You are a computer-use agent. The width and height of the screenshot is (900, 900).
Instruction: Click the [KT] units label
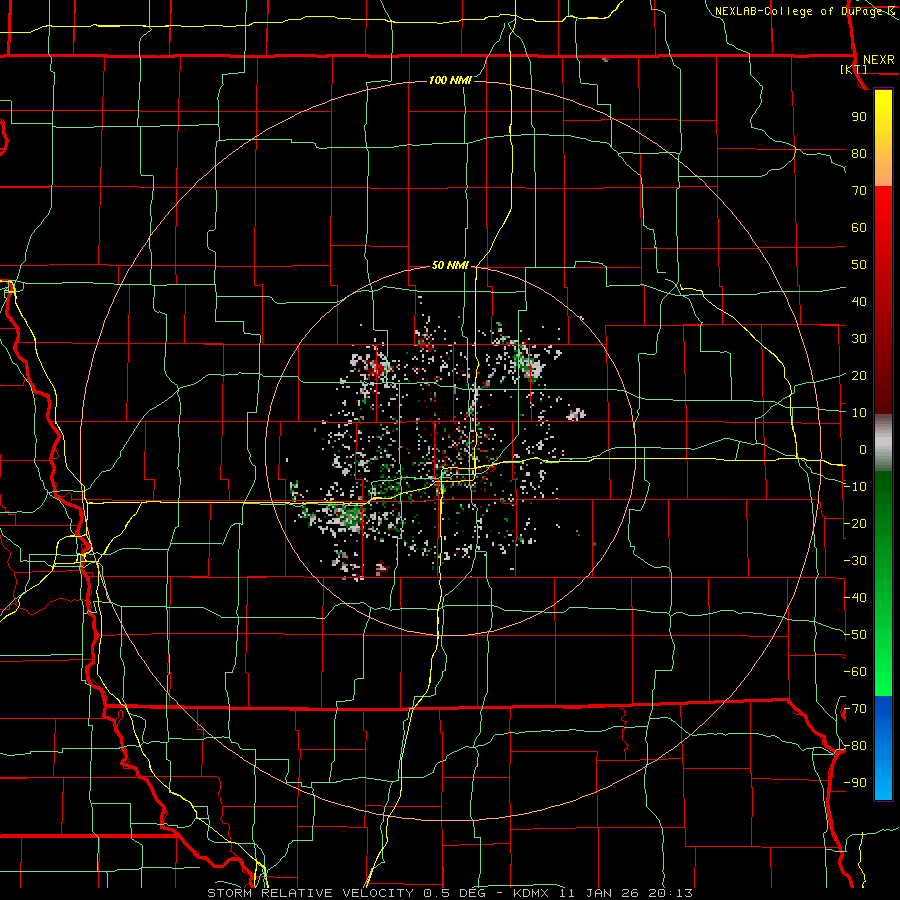point(853,69)
